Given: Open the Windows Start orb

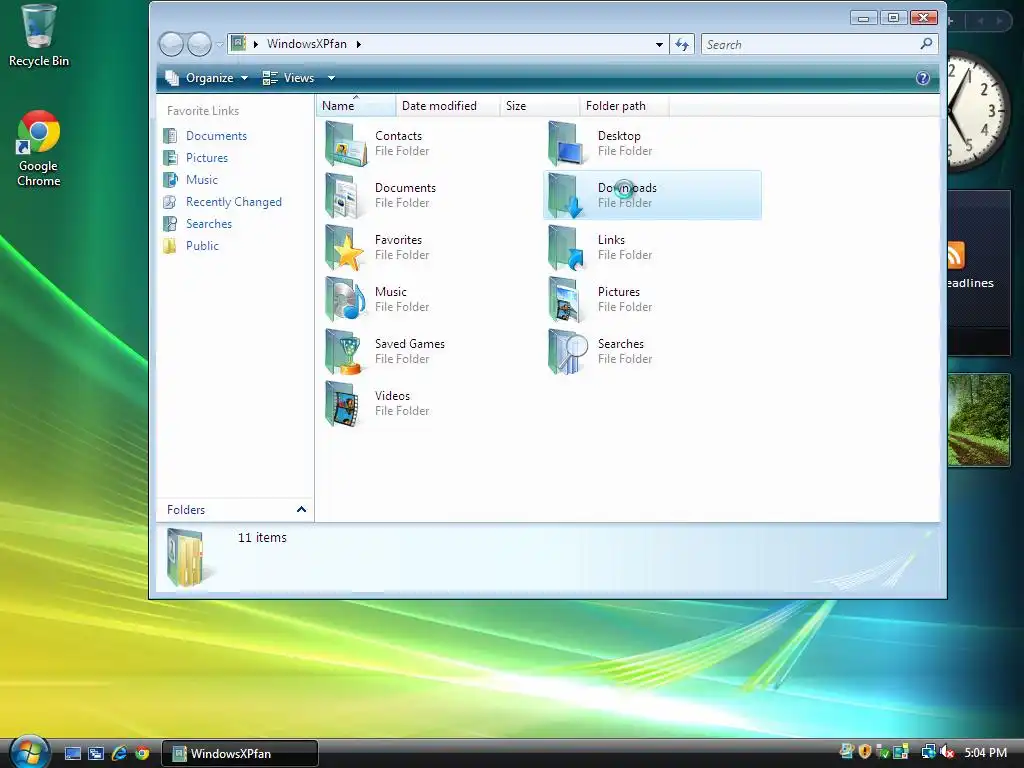Looking at the screenshot, I should coord(29,751).
